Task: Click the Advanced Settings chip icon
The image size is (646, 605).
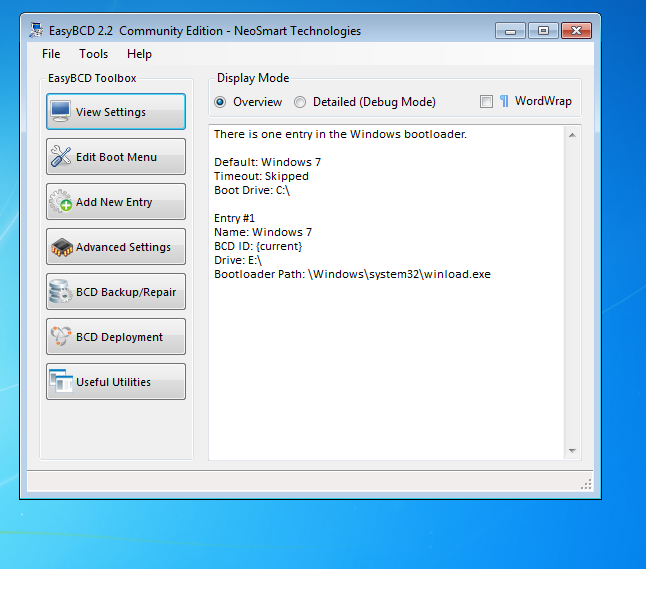Action: pos(61,247)
